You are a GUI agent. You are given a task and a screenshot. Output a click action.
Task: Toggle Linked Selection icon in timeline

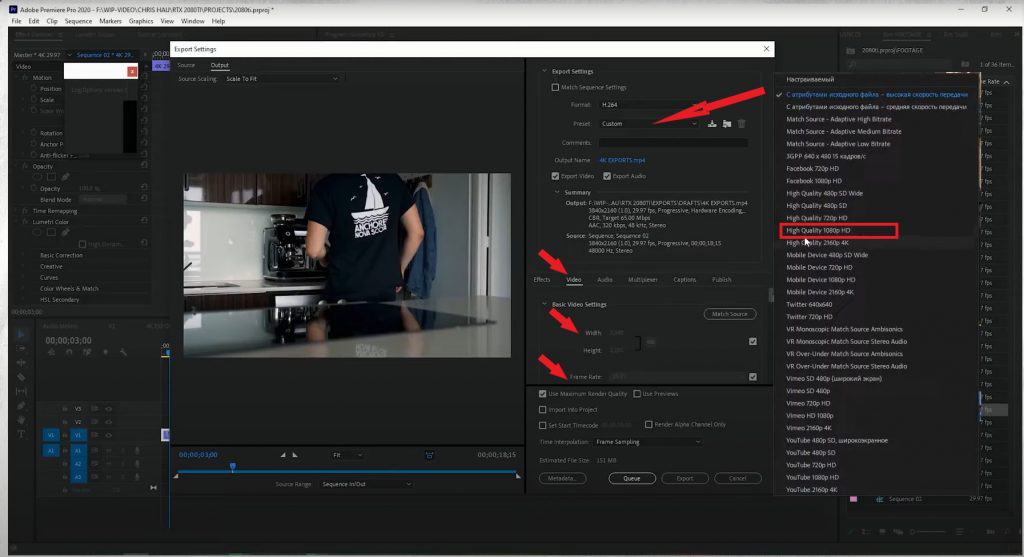87,352
